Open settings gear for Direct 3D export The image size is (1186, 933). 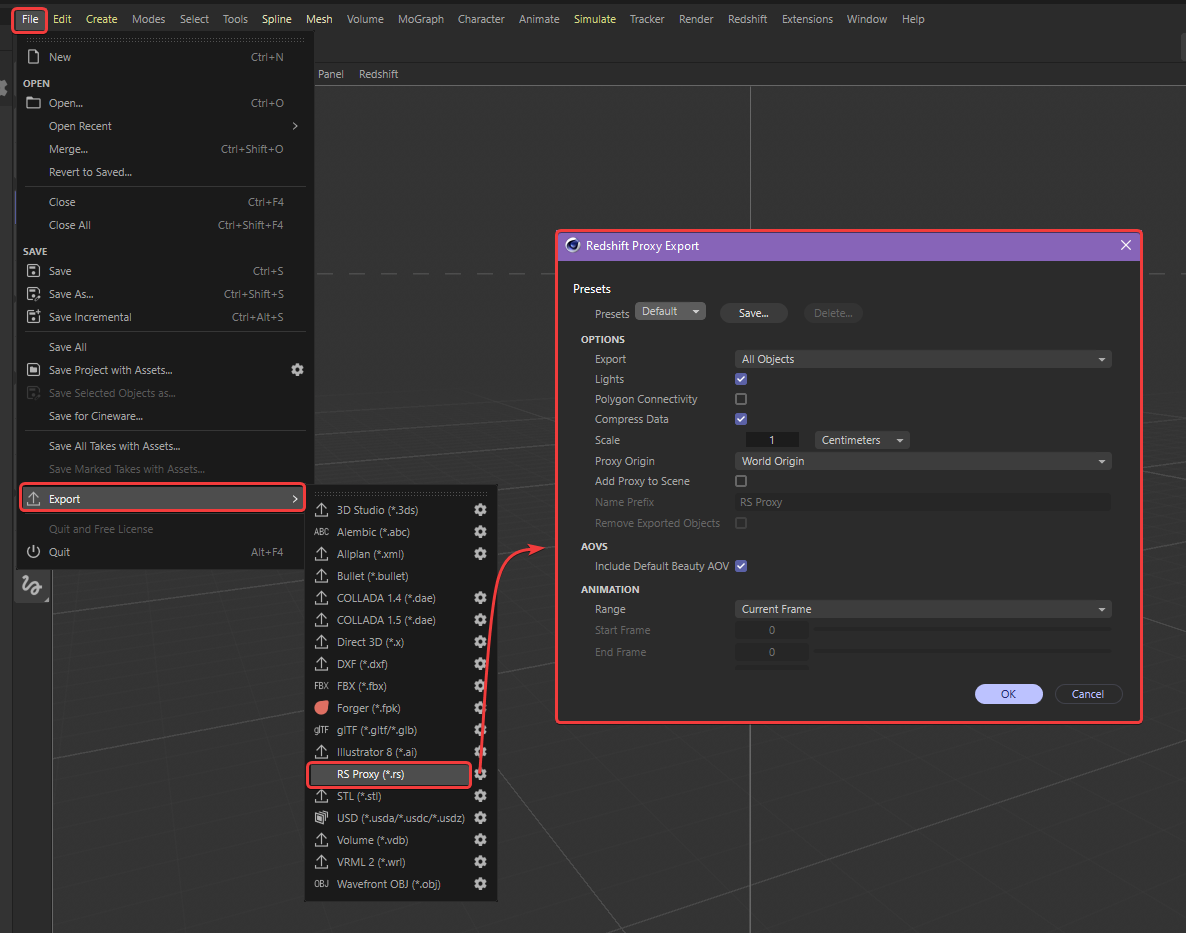point(480,641)
